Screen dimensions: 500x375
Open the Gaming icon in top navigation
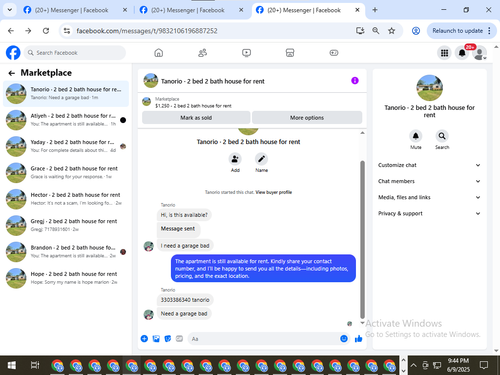pyautogui.click(x=334, y=53)
